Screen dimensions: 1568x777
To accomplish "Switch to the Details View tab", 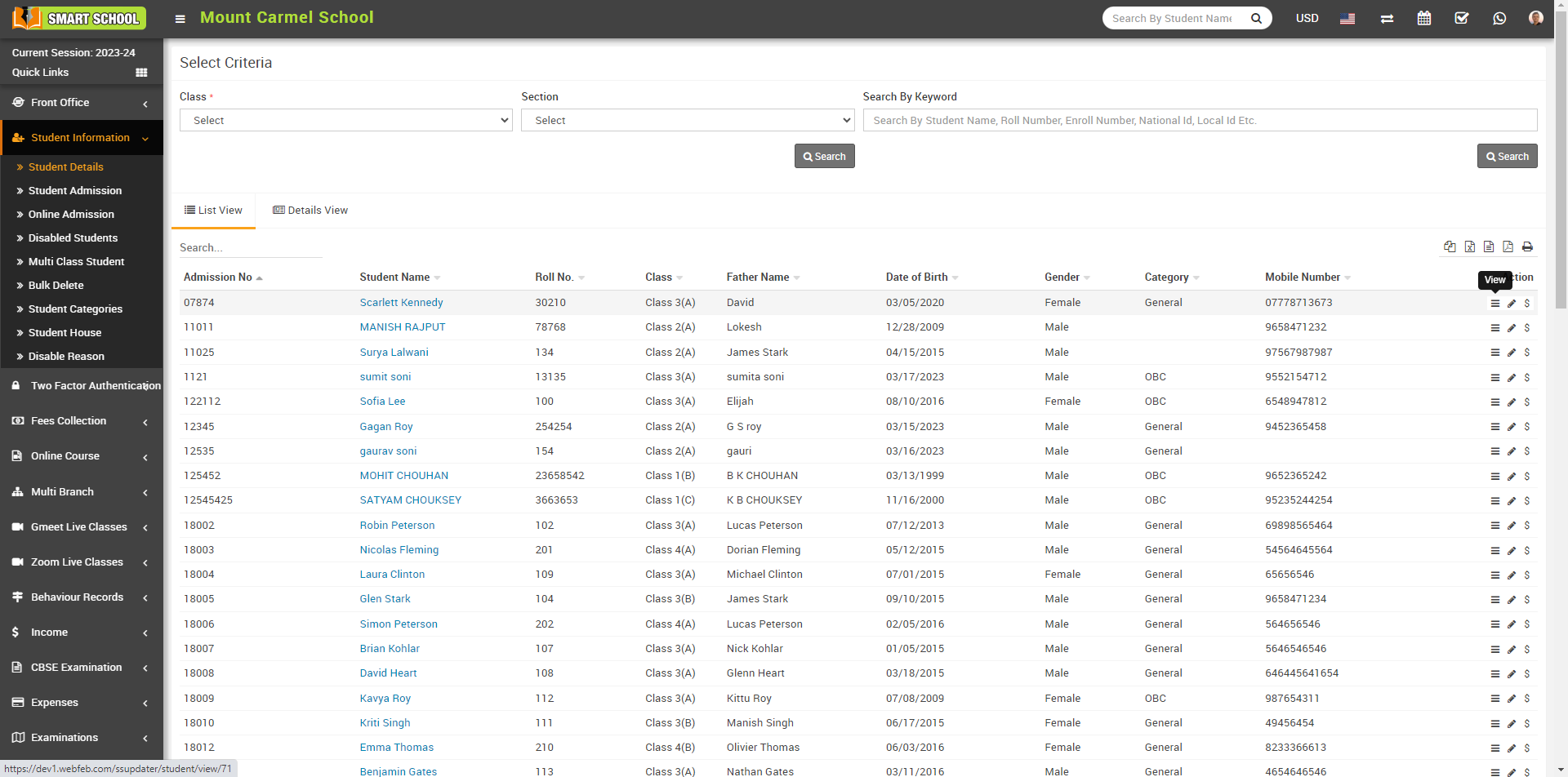I will tap(310, 211).
